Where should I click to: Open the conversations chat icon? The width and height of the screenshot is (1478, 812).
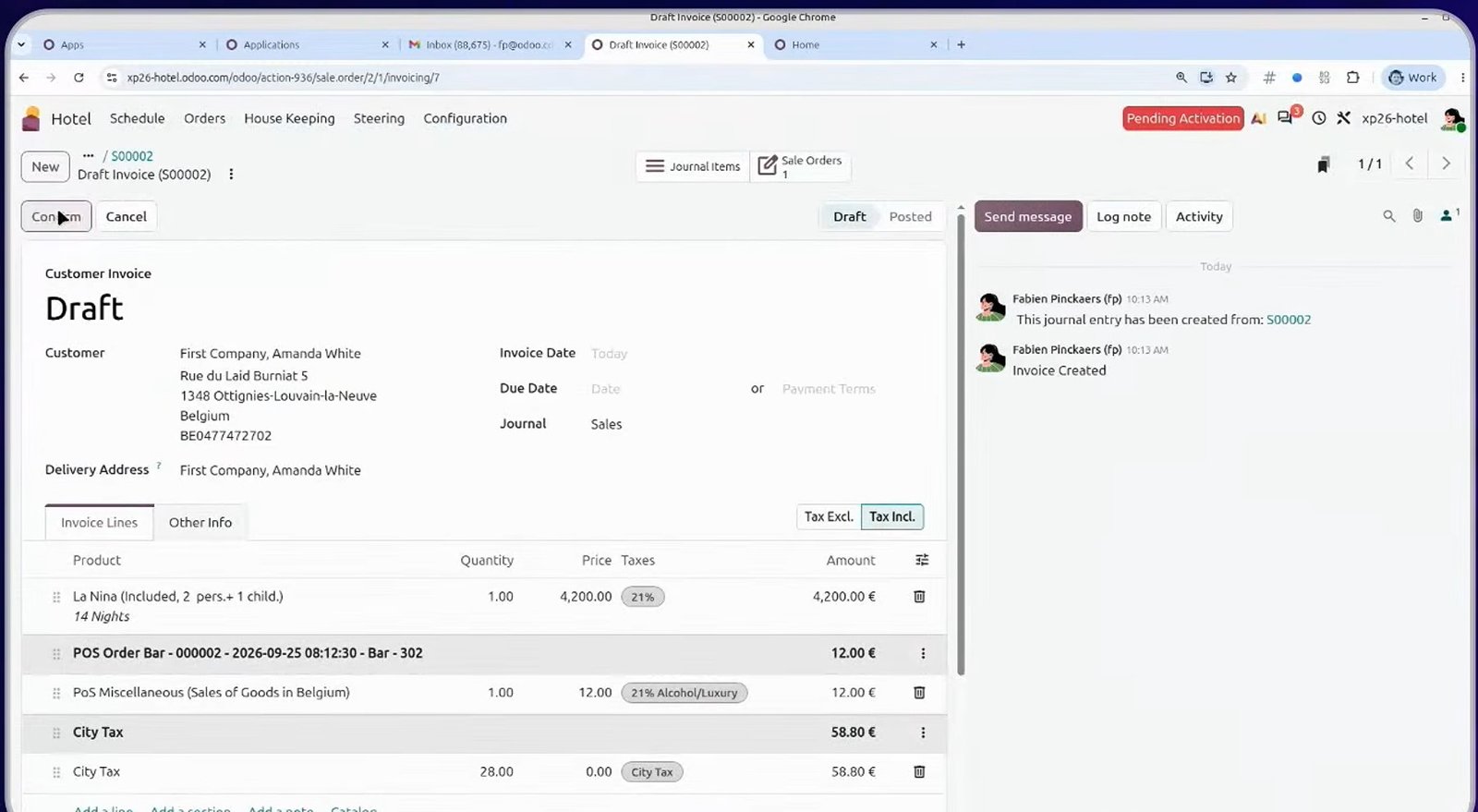coord(1285,117)
